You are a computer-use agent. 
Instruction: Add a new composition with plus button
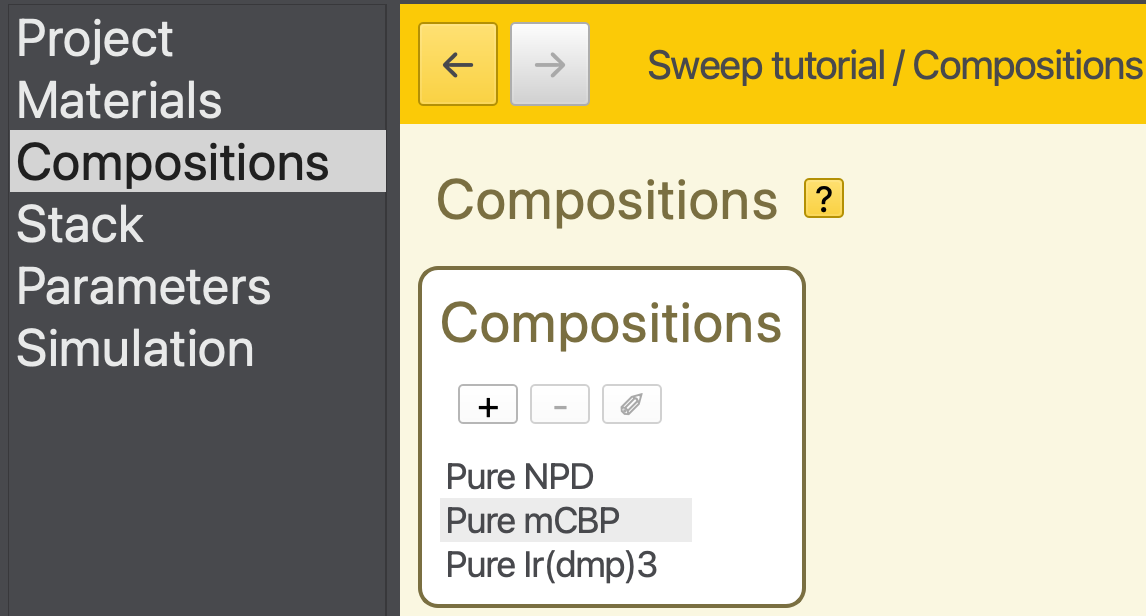(x=488, y=405)
